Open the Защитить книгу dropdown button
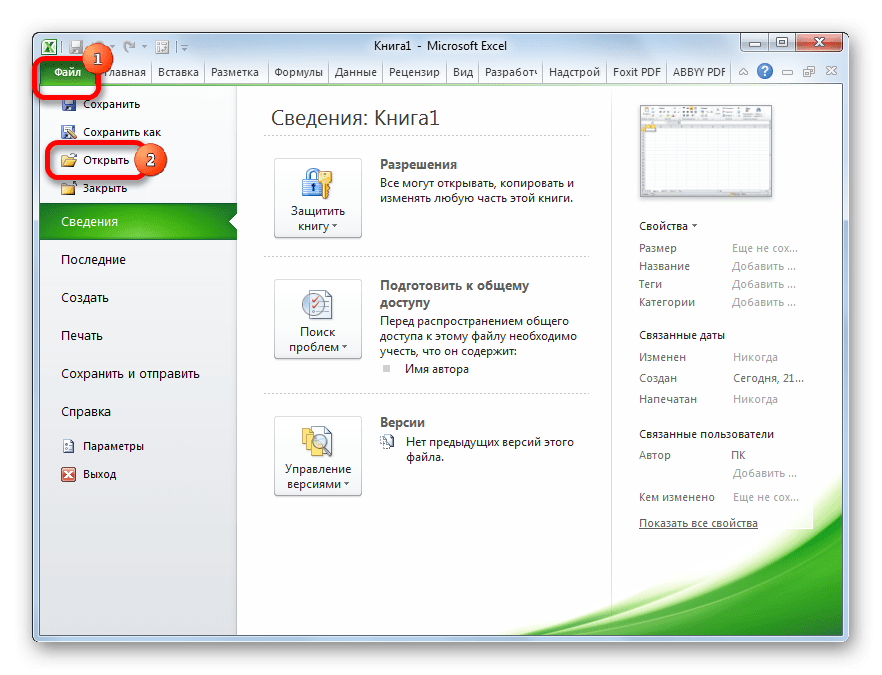This screenshot has width=882, height=675. [x=318, y=198]
